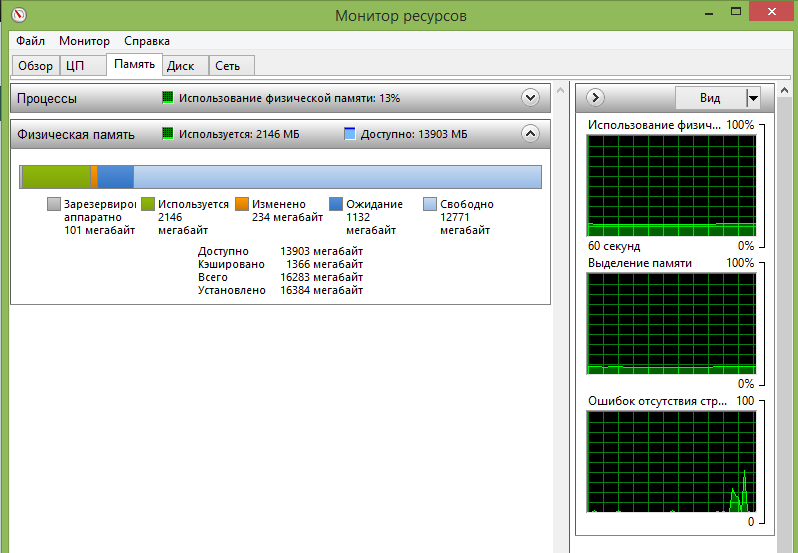The width and height of the screenshot is (798, 553).
Task: Collapse the Физическая память section chevron
Action: click(x=530, y=133)
